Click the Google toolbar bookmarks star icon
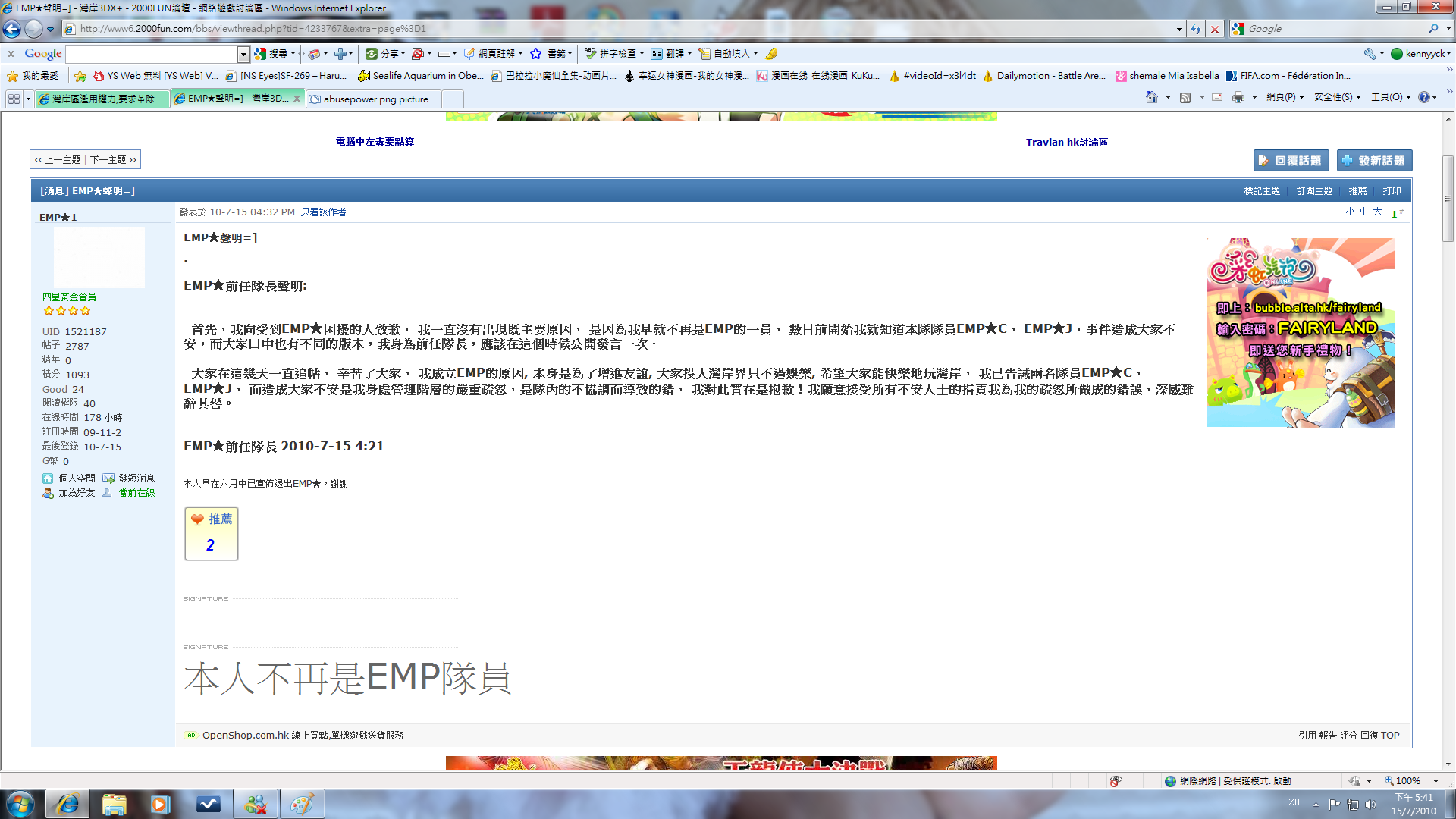Screen dimensions: 1456x819 pyautogui.click(x=535, y=54)
